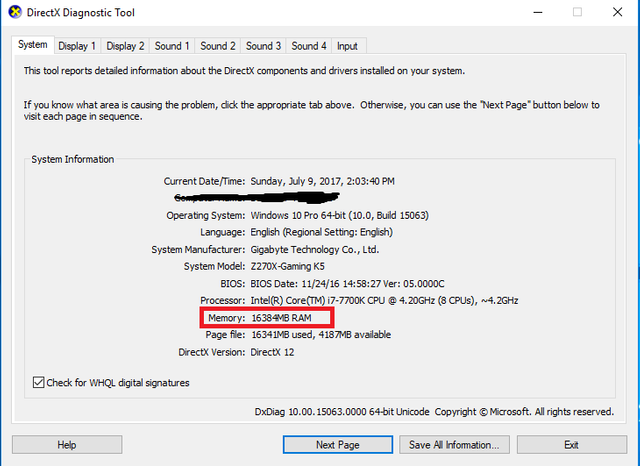Open the Display 1 tab
Viewport: 640px width, 466px height.
click(77, 46)
